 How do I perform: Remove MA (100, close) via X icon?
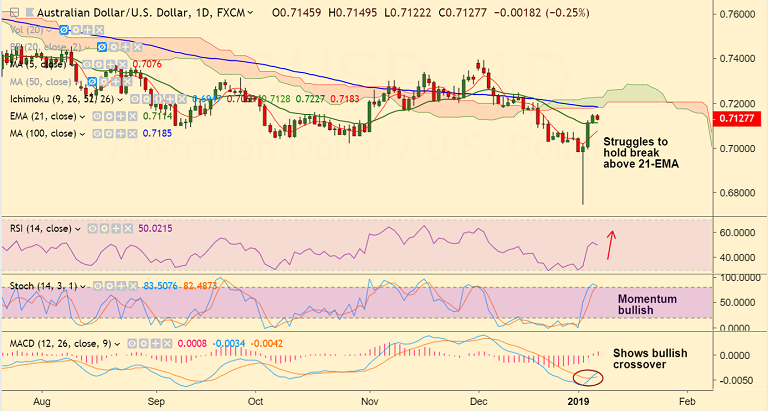tap(132, 133)
